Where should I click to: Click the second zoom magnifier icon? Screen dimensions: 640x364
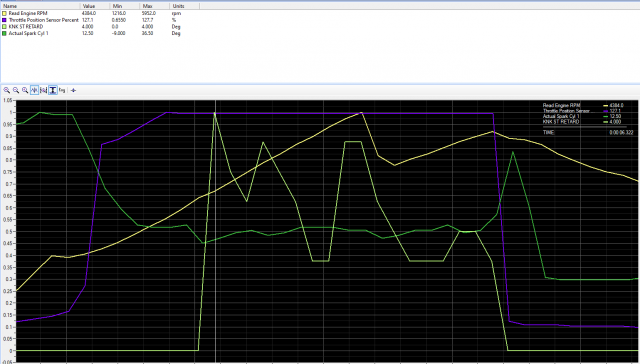[x=16, y=90]
